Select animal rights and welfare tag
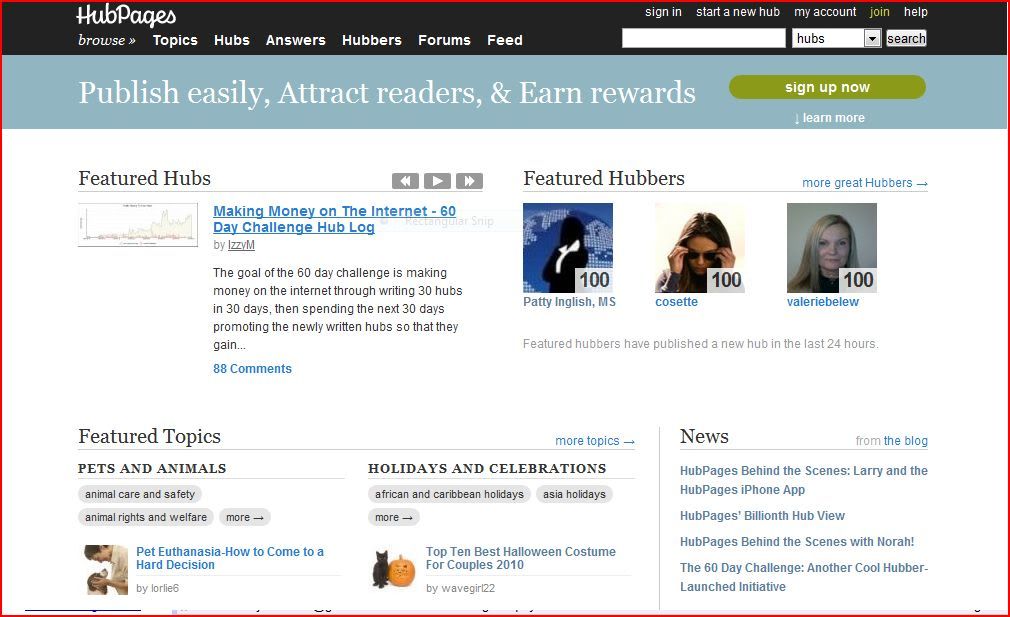The height and width of the screenshot is (617, 1010). tap(146, 517)
